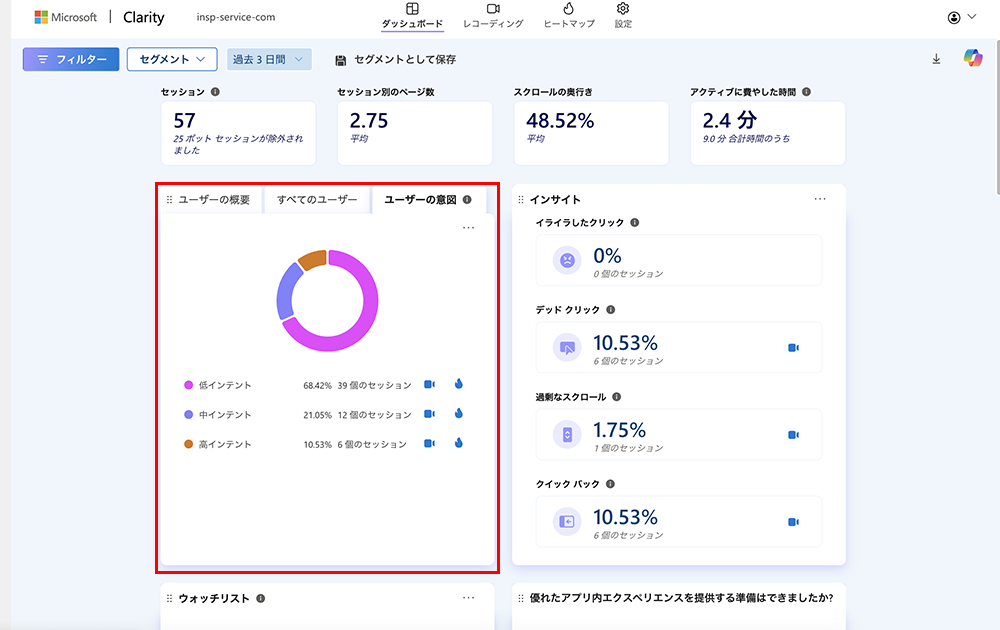Click the quick back arrow icon
The image size is (1000, 630).
coord(567,522)
